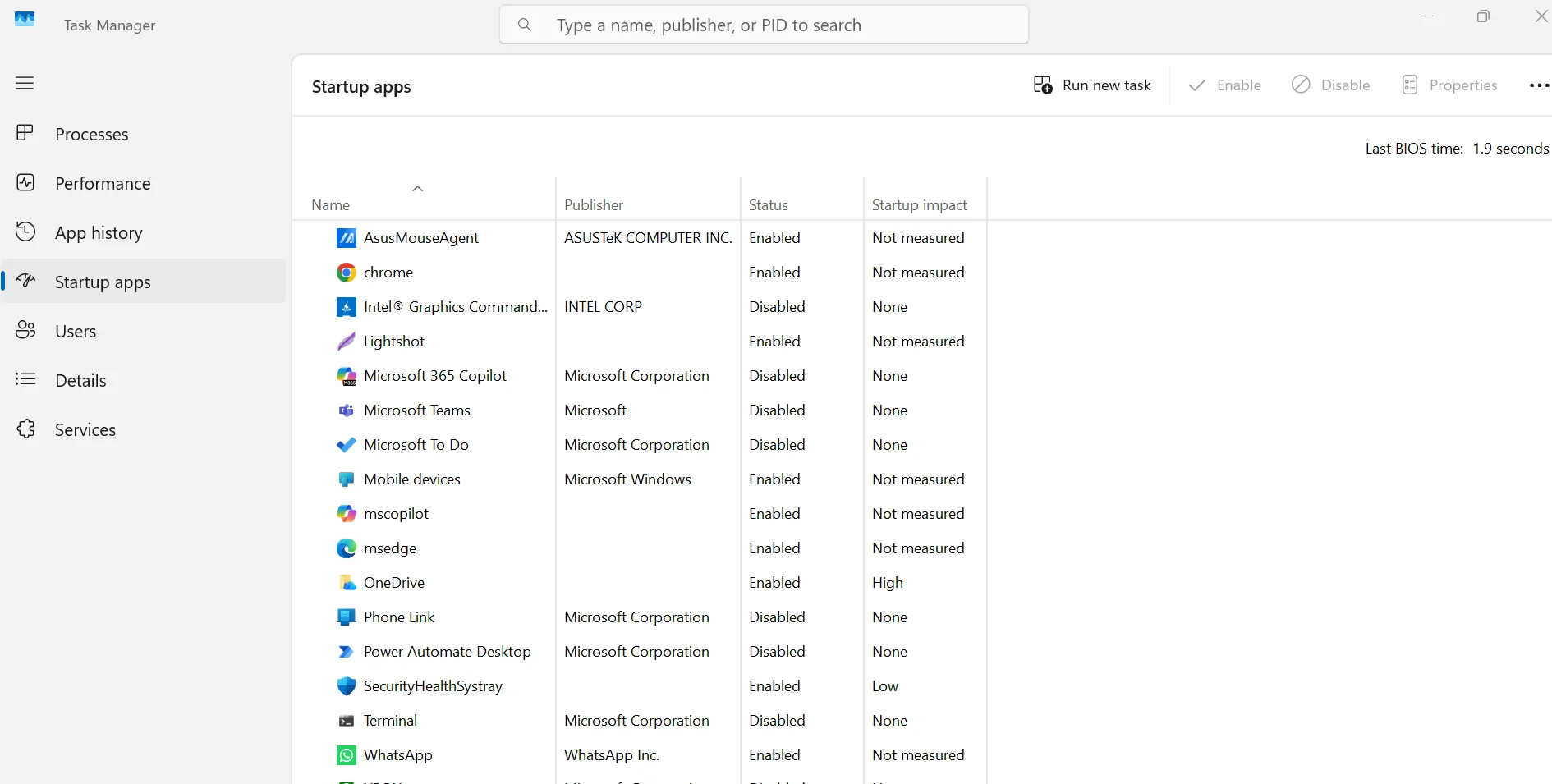Click the Processes sidebar icon

pyautogui.click(x=25, y=133)
